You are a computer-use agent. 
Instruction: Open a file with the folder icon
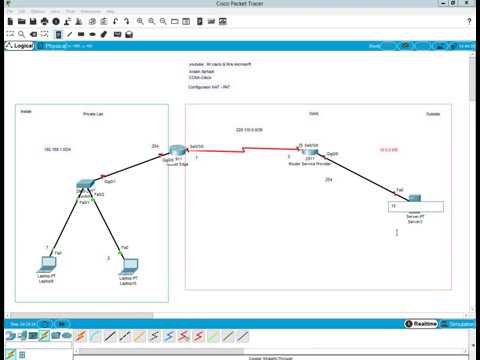[x=22, y=22]
